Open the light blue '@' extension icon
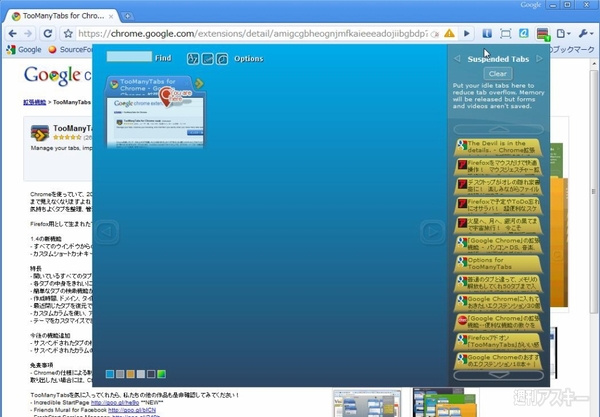 pos(524,34)
